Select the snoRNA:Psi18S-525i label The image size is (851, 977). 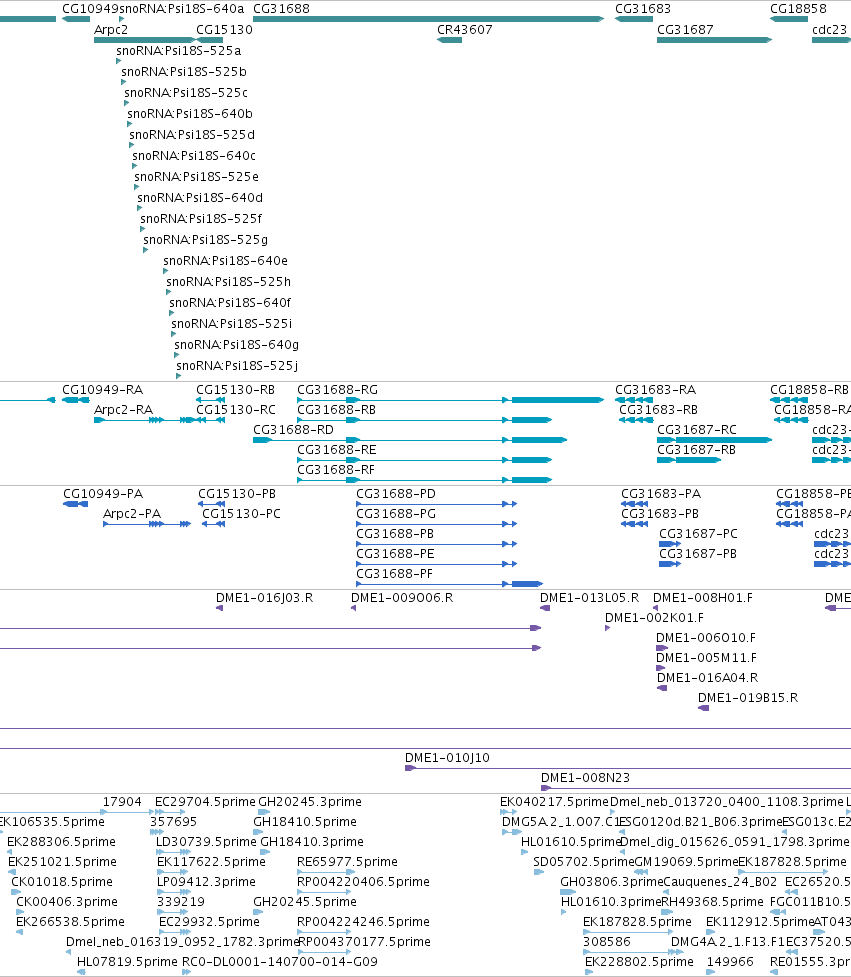click(232, 324)
